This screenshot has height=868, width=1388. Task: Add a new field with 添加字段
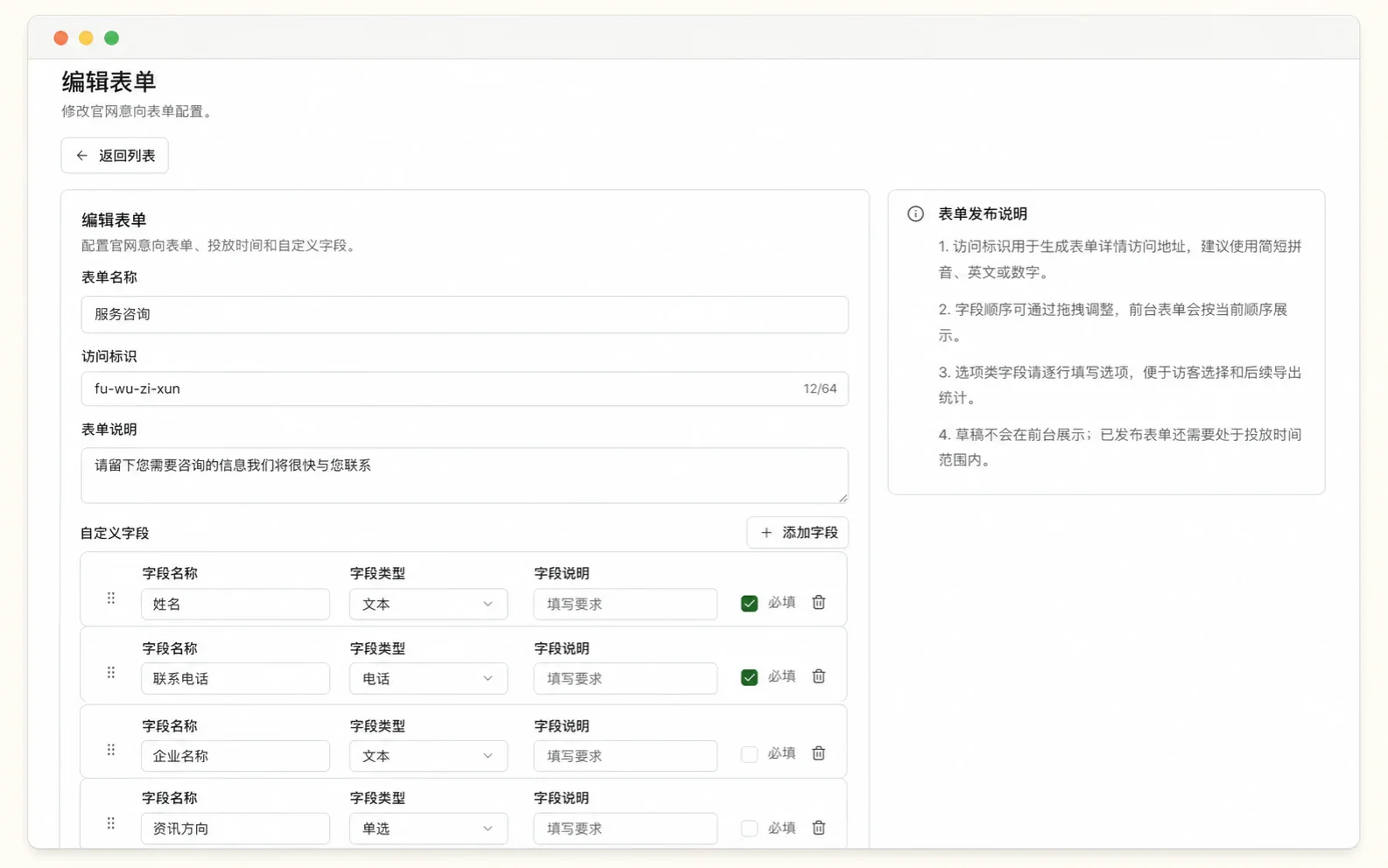click(x=797, y=533)
